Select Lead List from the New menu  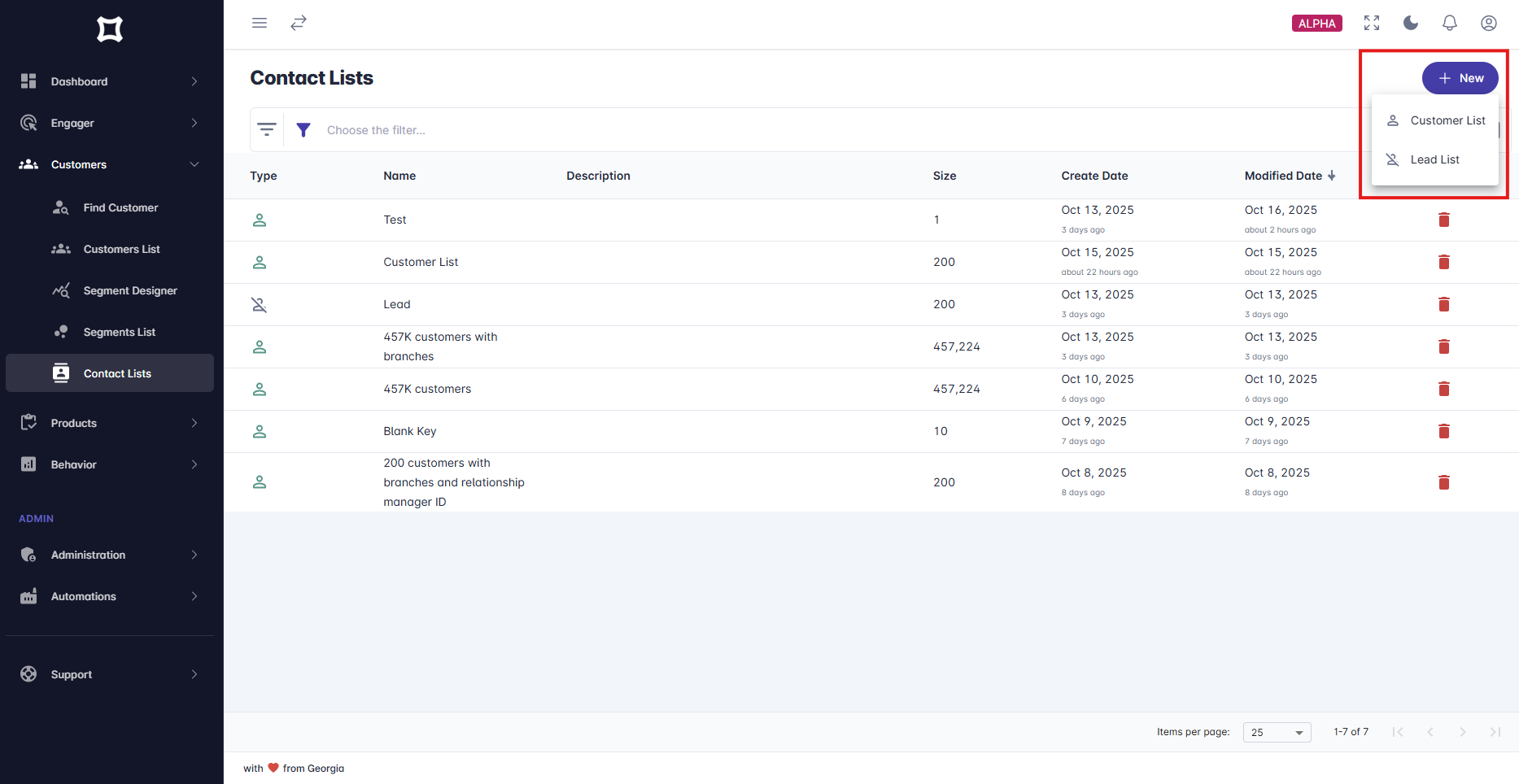(1434, 159)
